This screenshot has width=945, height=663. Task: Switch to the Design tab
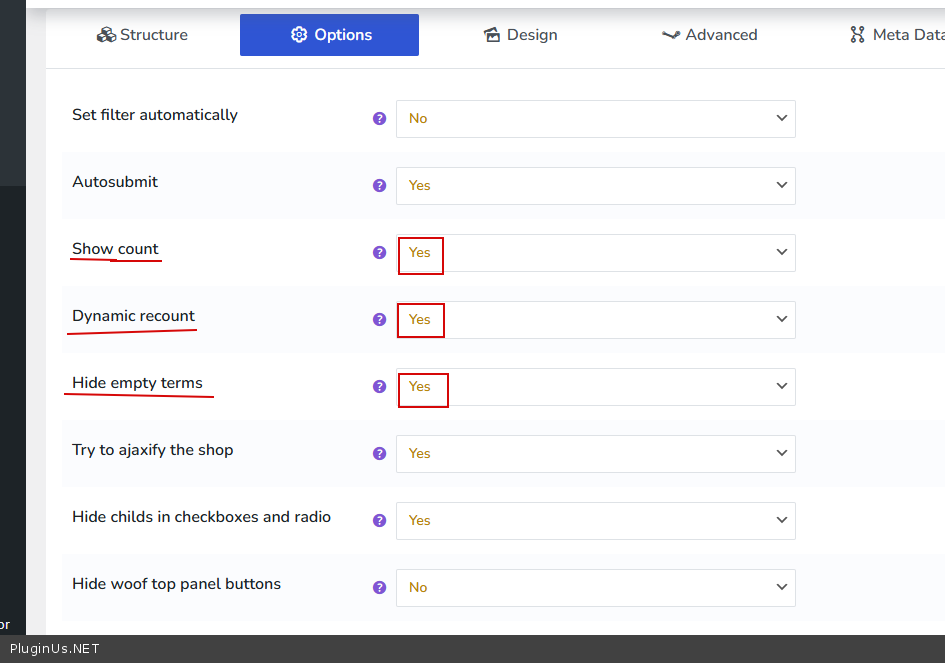[x=520, y=35]
